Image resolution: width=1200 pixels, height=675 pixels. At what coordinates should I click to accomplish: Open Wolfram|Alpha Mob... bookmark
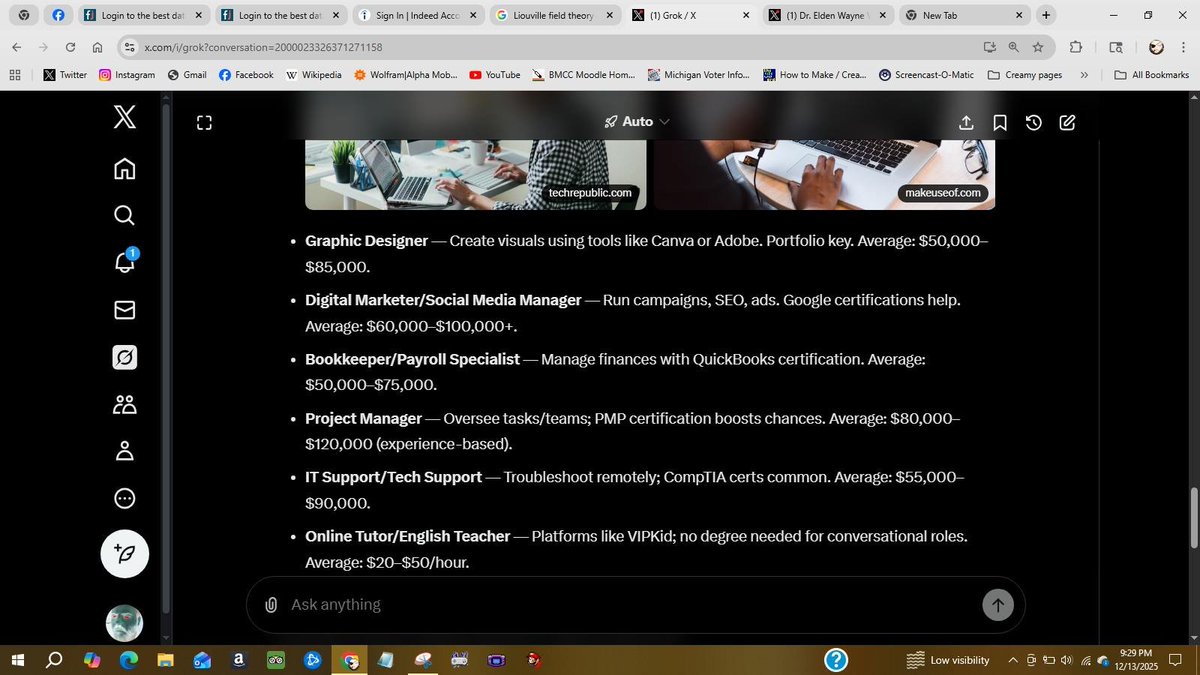(x=406, y=75)
